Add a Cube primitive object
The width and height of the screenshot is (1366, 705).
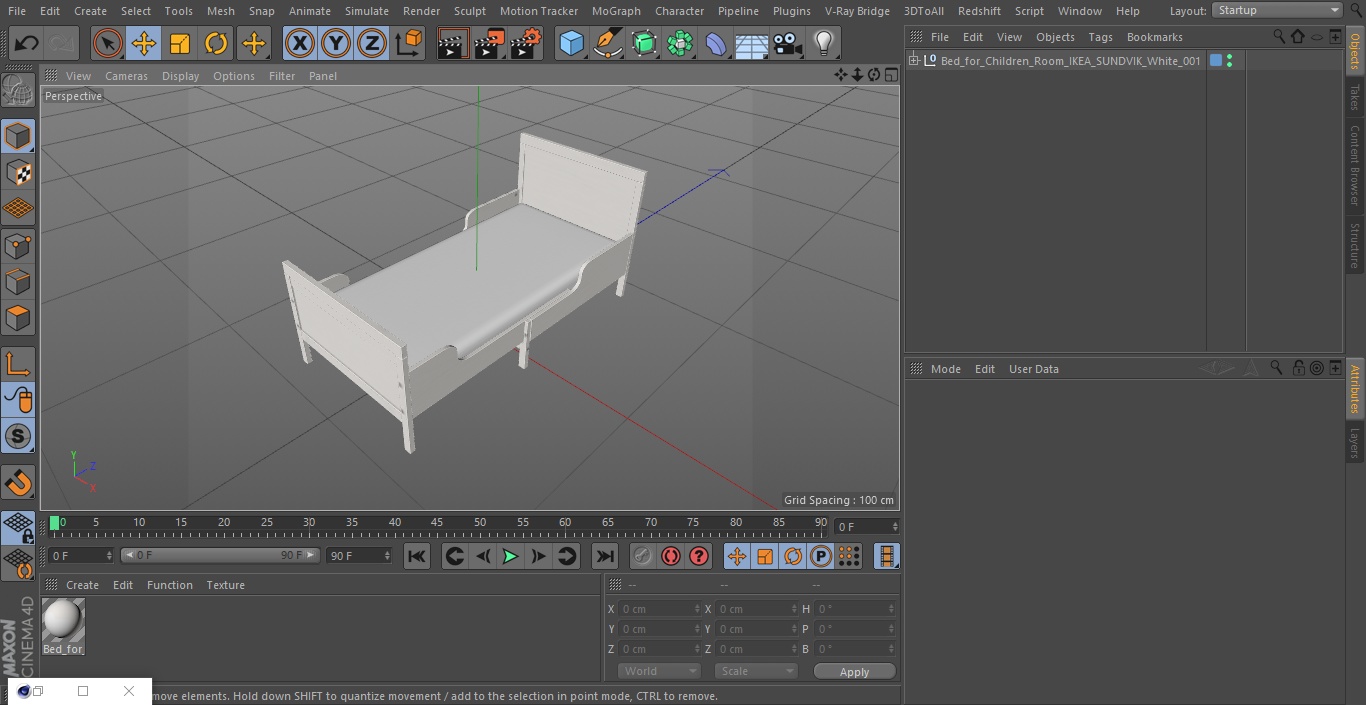571,43
